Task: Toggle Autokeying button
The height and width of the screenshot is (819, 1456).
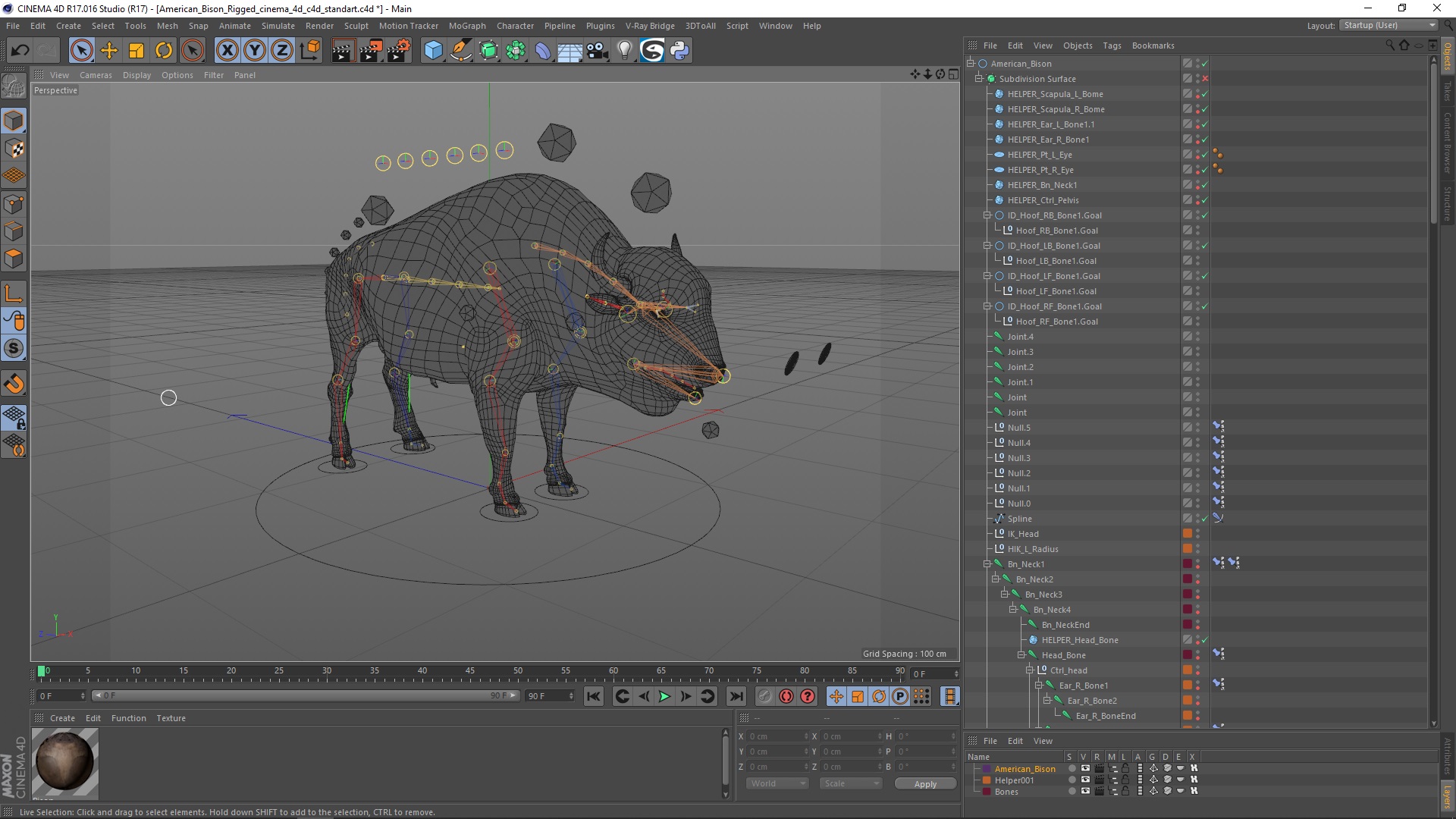Action: (786, 696)
